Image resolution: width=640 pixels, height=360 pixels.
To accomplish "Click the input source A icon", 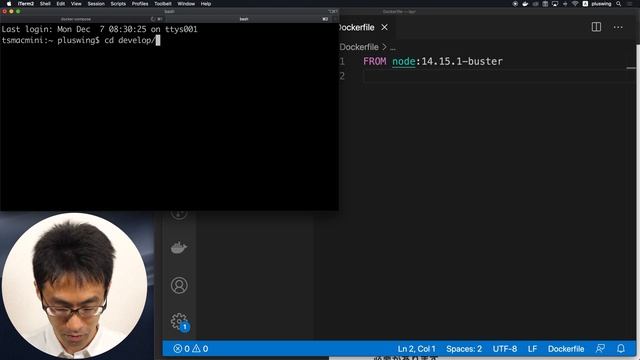I will pos(585,4).
